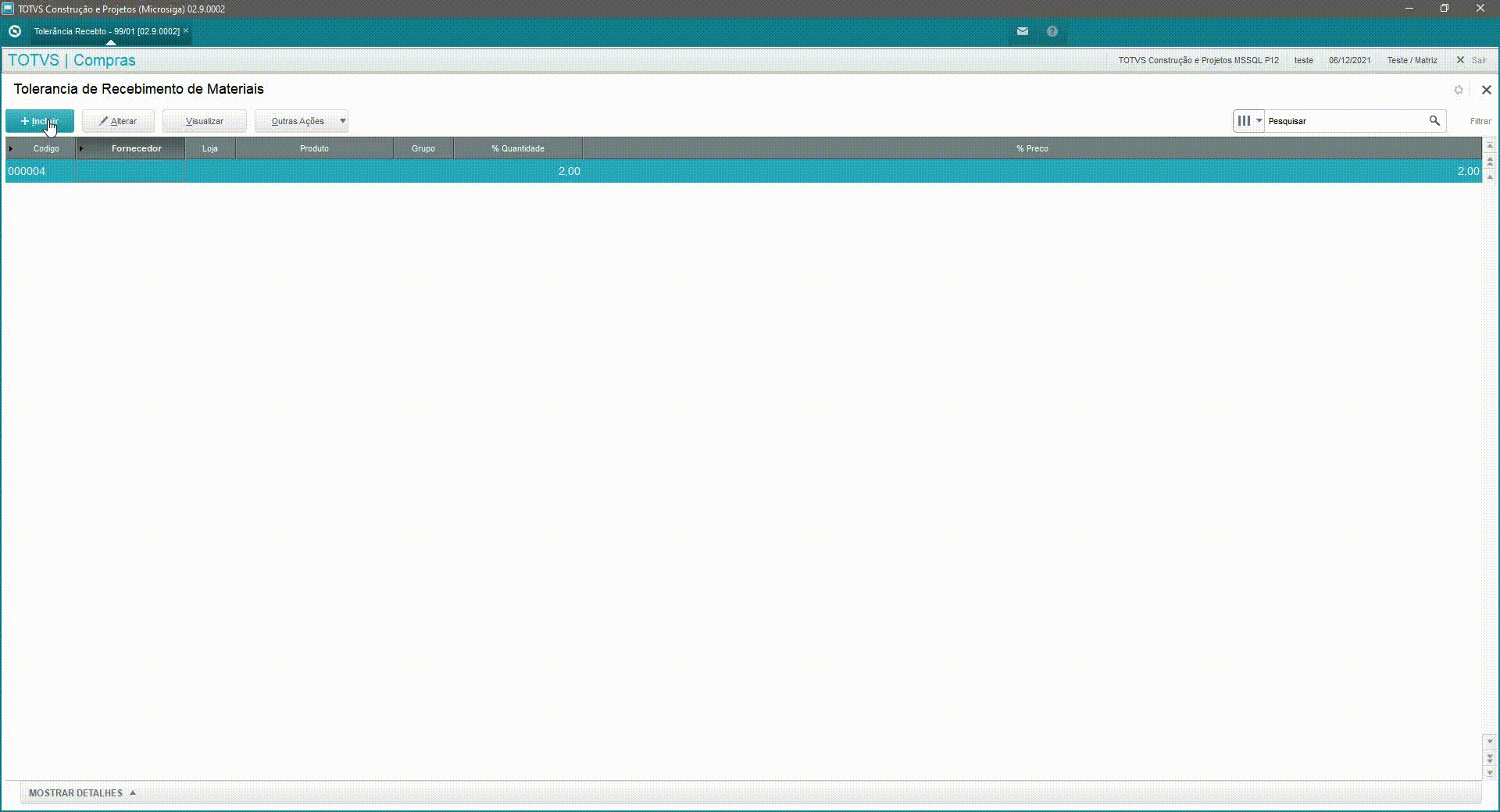Click the % Preco value 2,00

pos(1468,171)
